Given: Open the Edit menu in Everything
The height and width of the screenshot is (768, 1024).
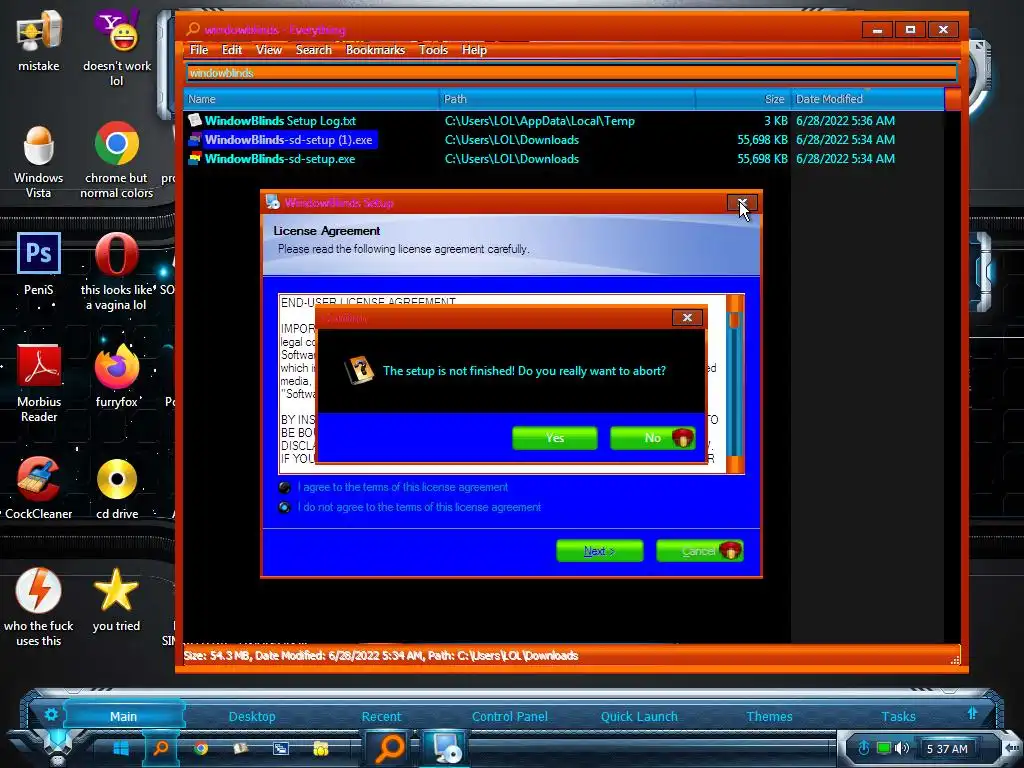Looking at the screenshot, I should (231, 50).
